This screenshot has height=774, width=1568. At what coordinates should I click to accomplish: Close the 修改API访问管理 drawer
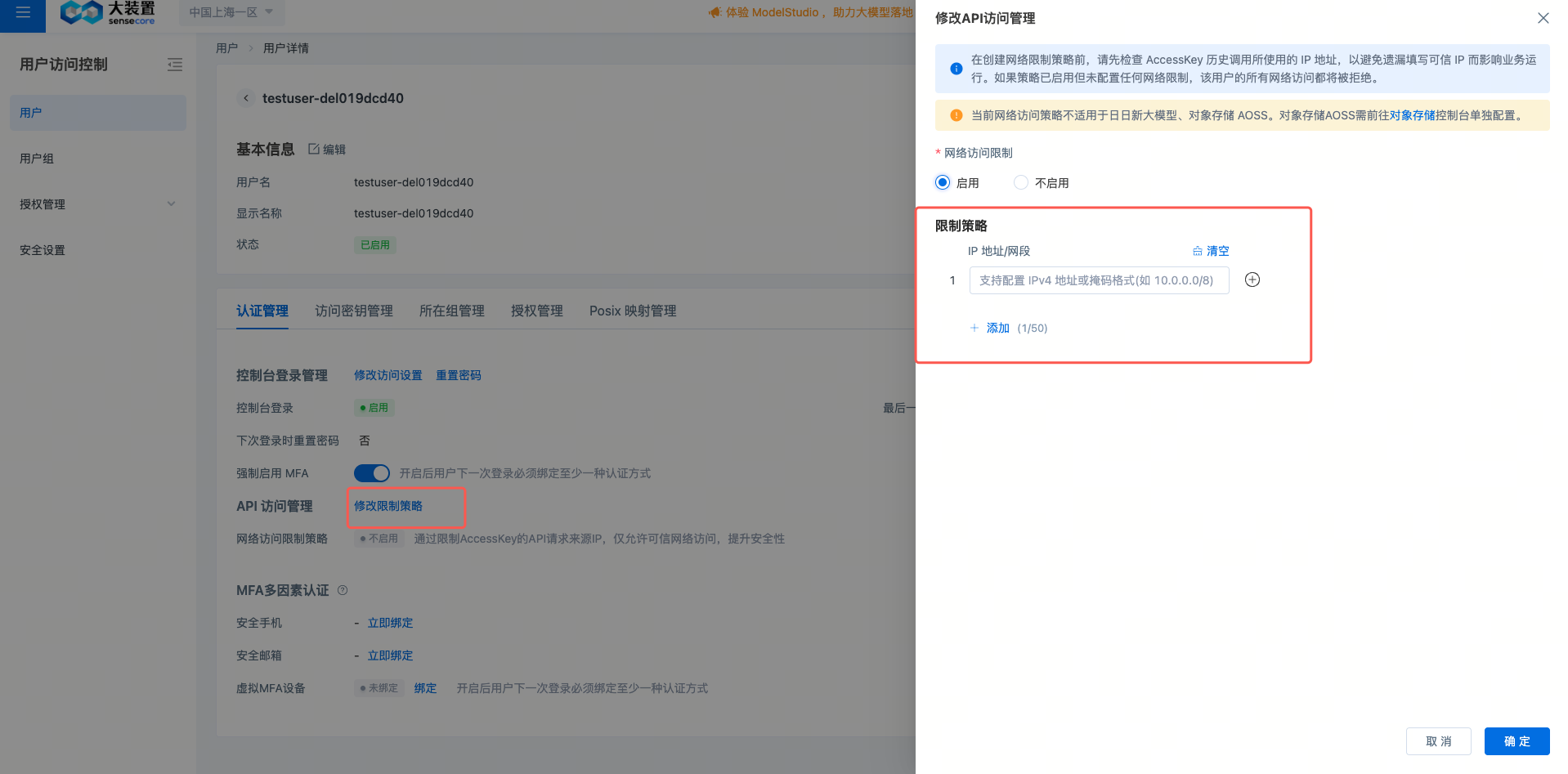click(1543, 18)
